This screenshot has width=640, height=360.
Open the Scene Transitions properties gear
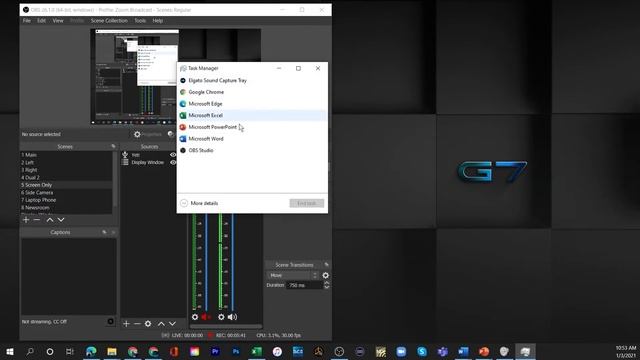[325, 275]
